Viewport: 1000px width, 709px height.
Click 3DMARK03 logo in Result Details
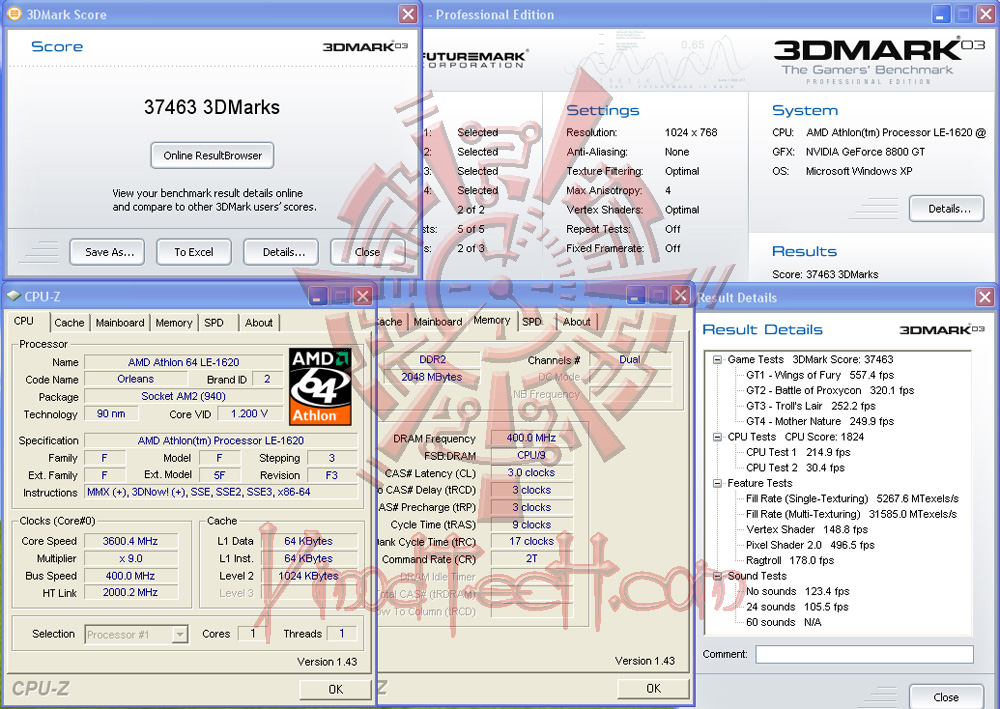tap(942, 330)
